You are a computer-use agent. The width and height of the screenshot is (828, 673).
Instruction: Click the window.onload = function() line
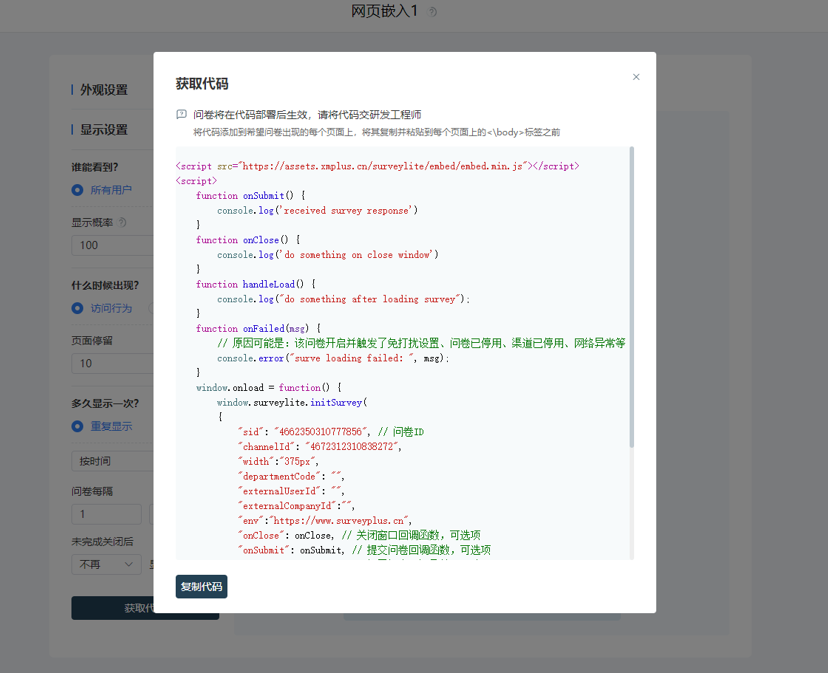[x=269, y=387]
